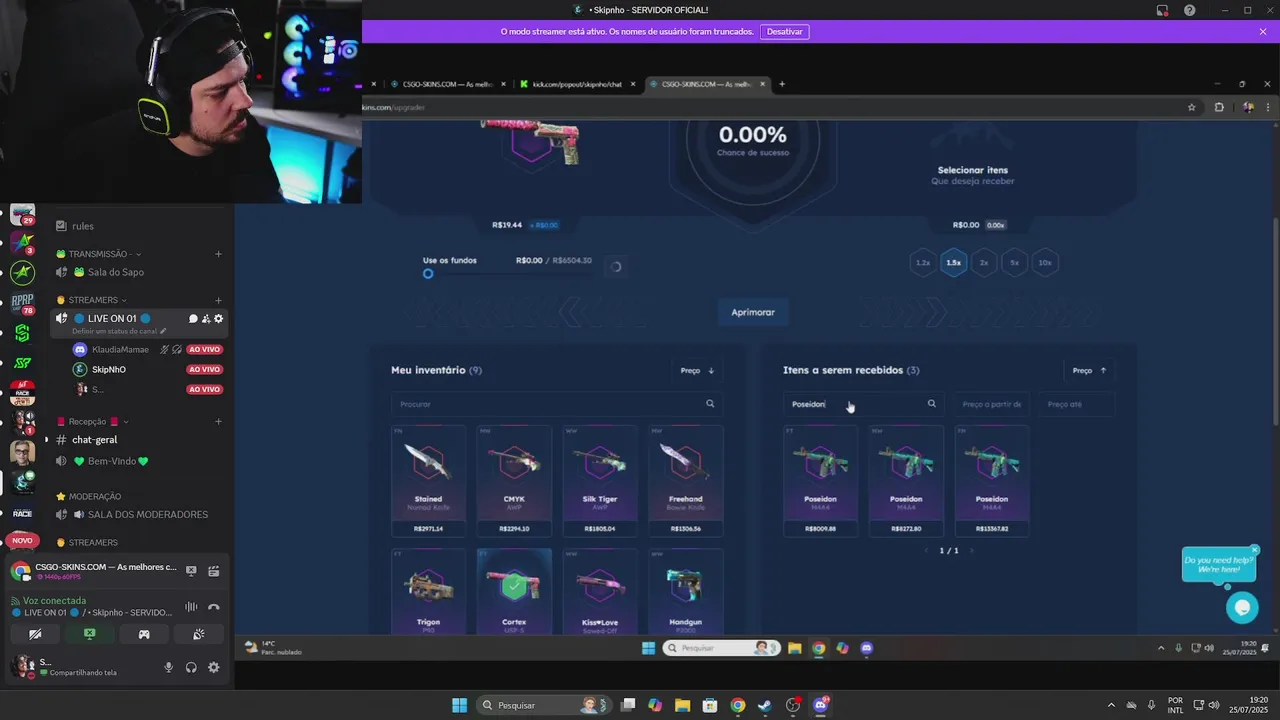
Task: Click the Poseidon search field
Action: tap(863, 404)
